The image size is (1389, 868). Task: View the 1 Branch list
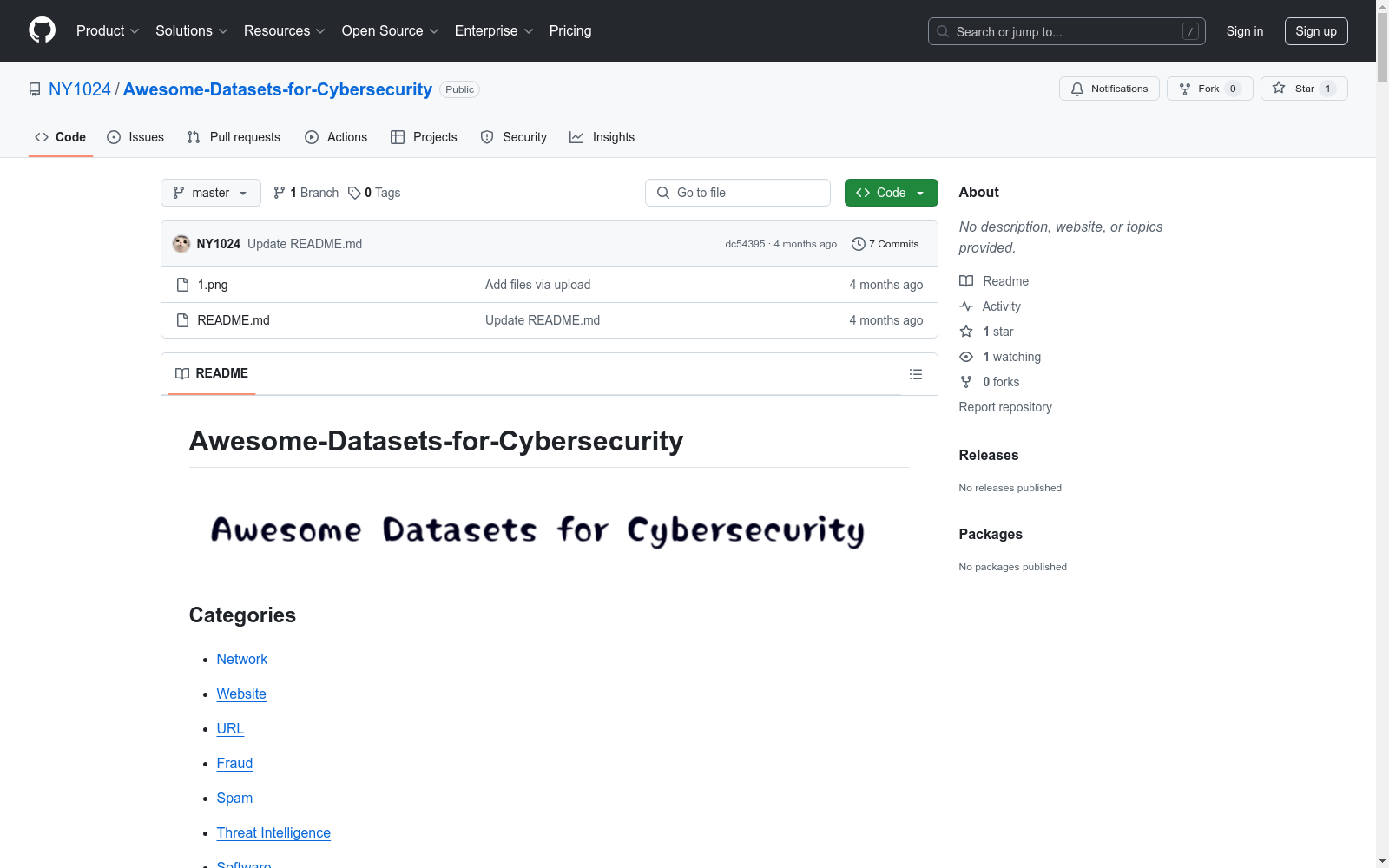(306, 193)
